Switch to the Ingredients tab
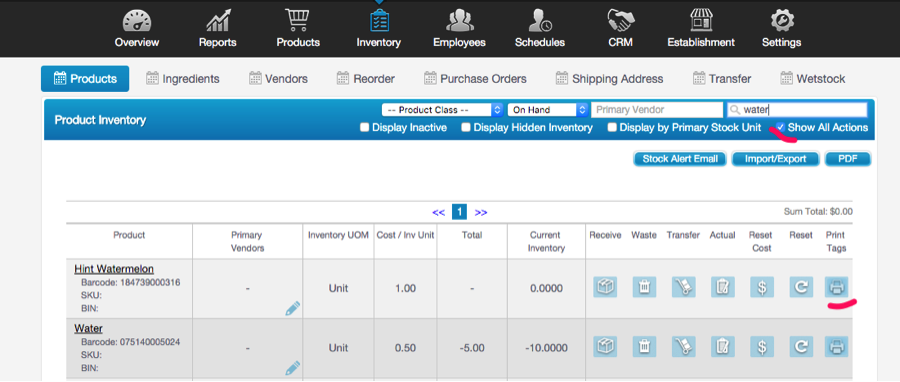 (x=183, y=79)
